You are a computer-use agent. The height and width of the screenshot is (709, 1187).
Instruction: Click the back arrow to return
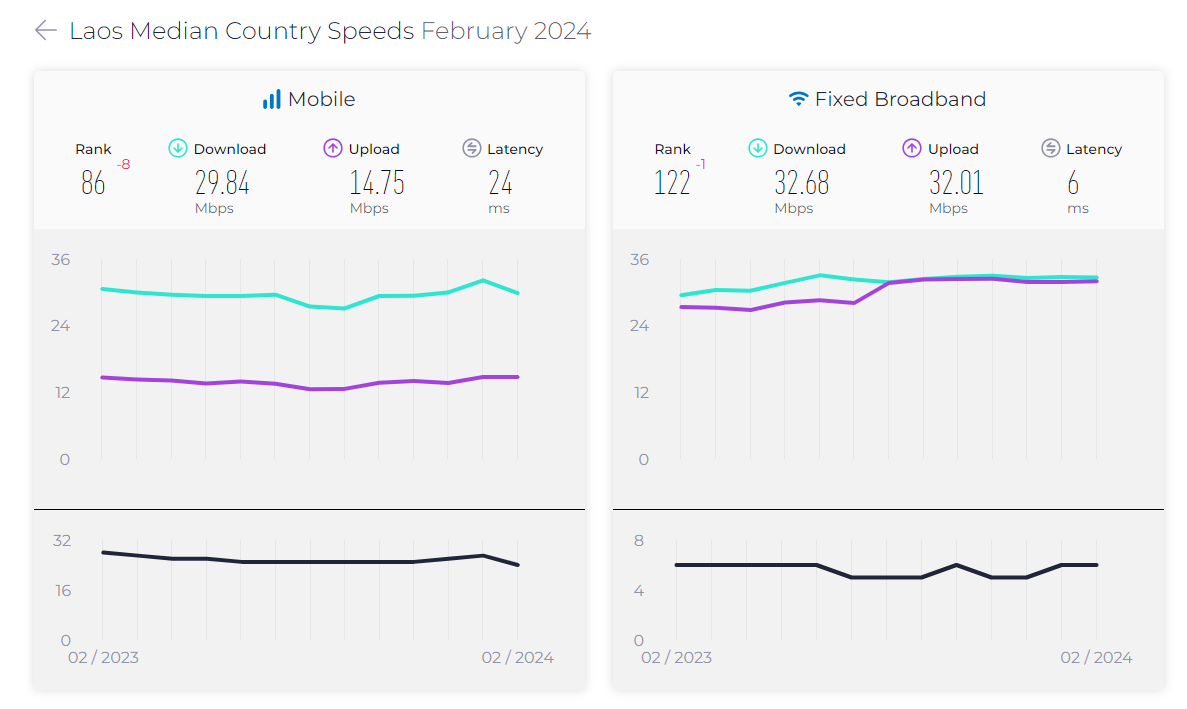[x=45, y=30]
